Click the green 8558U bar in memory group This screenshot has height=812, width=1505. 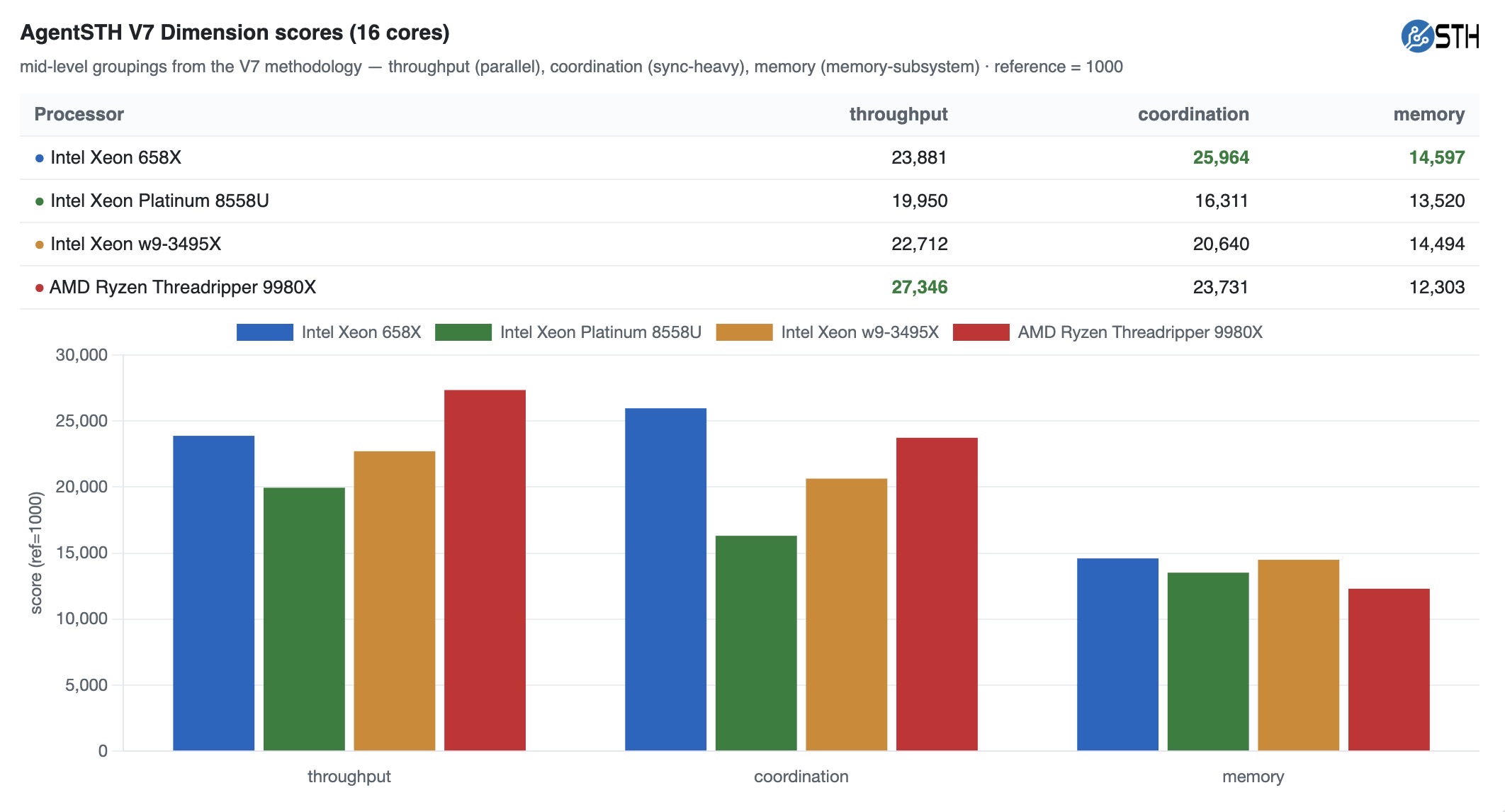[1208, 662]
